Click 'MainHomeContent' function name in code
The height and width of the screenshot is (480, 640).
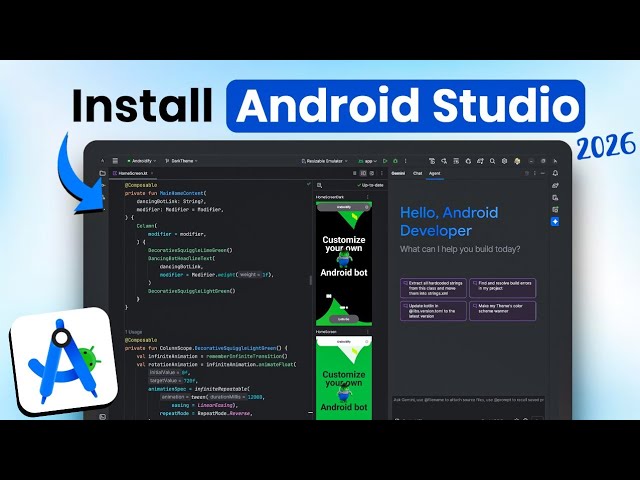pyautogui.click(x=182, y=193)
